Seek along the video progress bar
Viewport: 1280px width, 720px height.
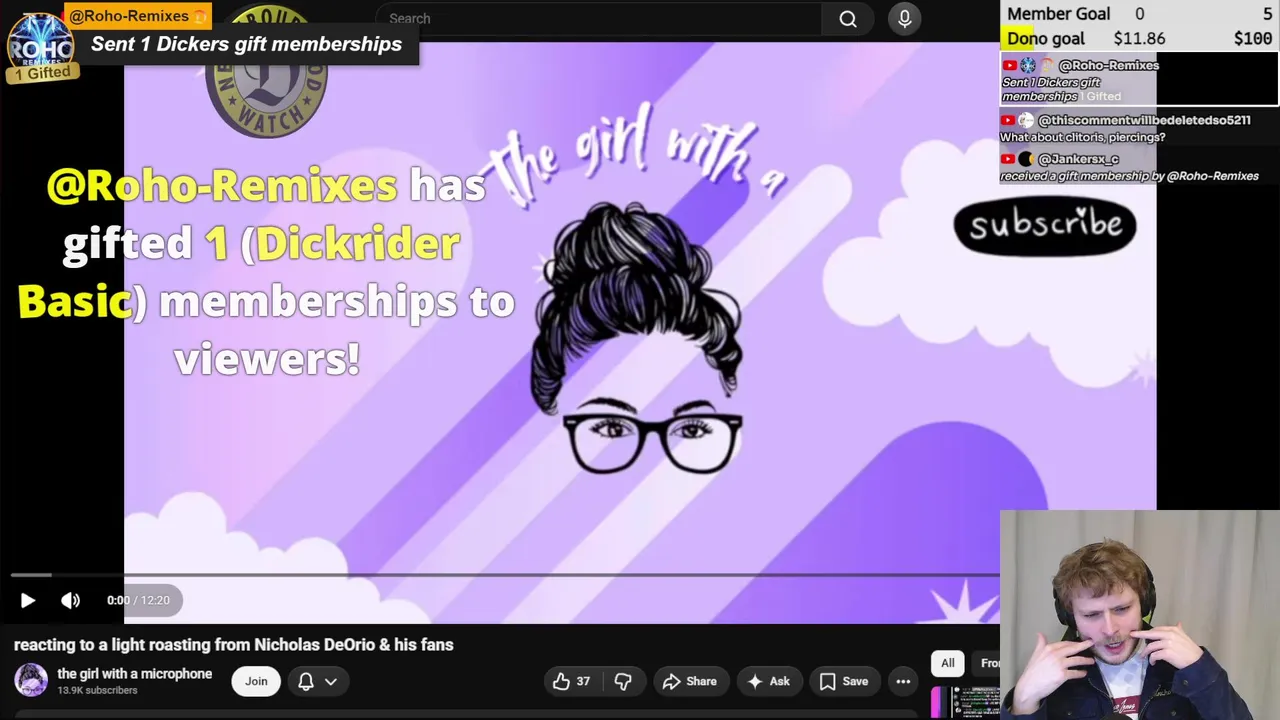point(505,575)
